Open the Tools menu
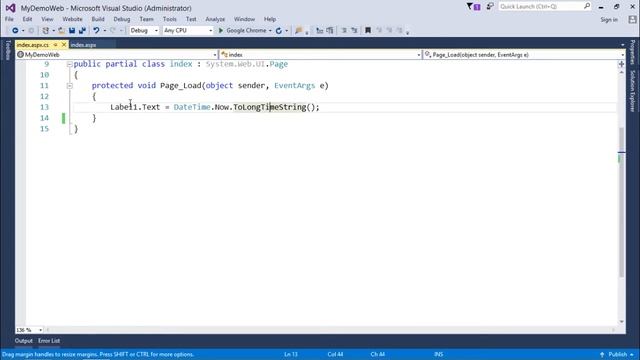This screenshot has width=640, height=360. click(170, 19)
